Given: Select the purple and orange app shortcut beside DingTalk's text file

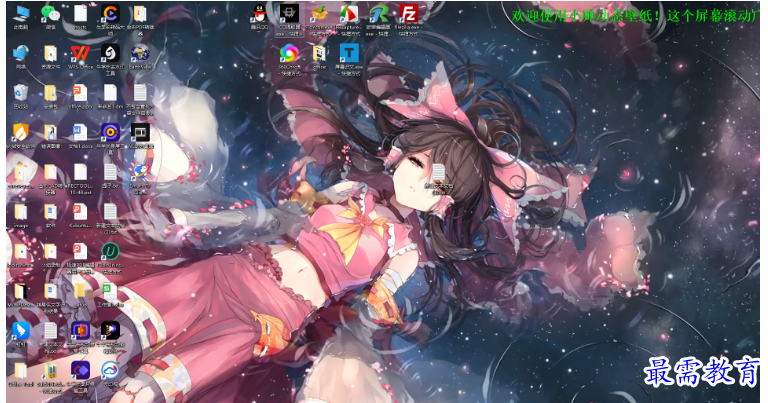Looking at the screenshot, I should coord(80,331).
